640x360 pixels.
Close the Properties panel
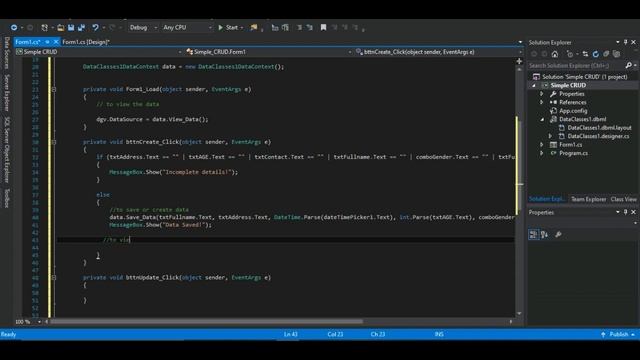click(633, 212)
